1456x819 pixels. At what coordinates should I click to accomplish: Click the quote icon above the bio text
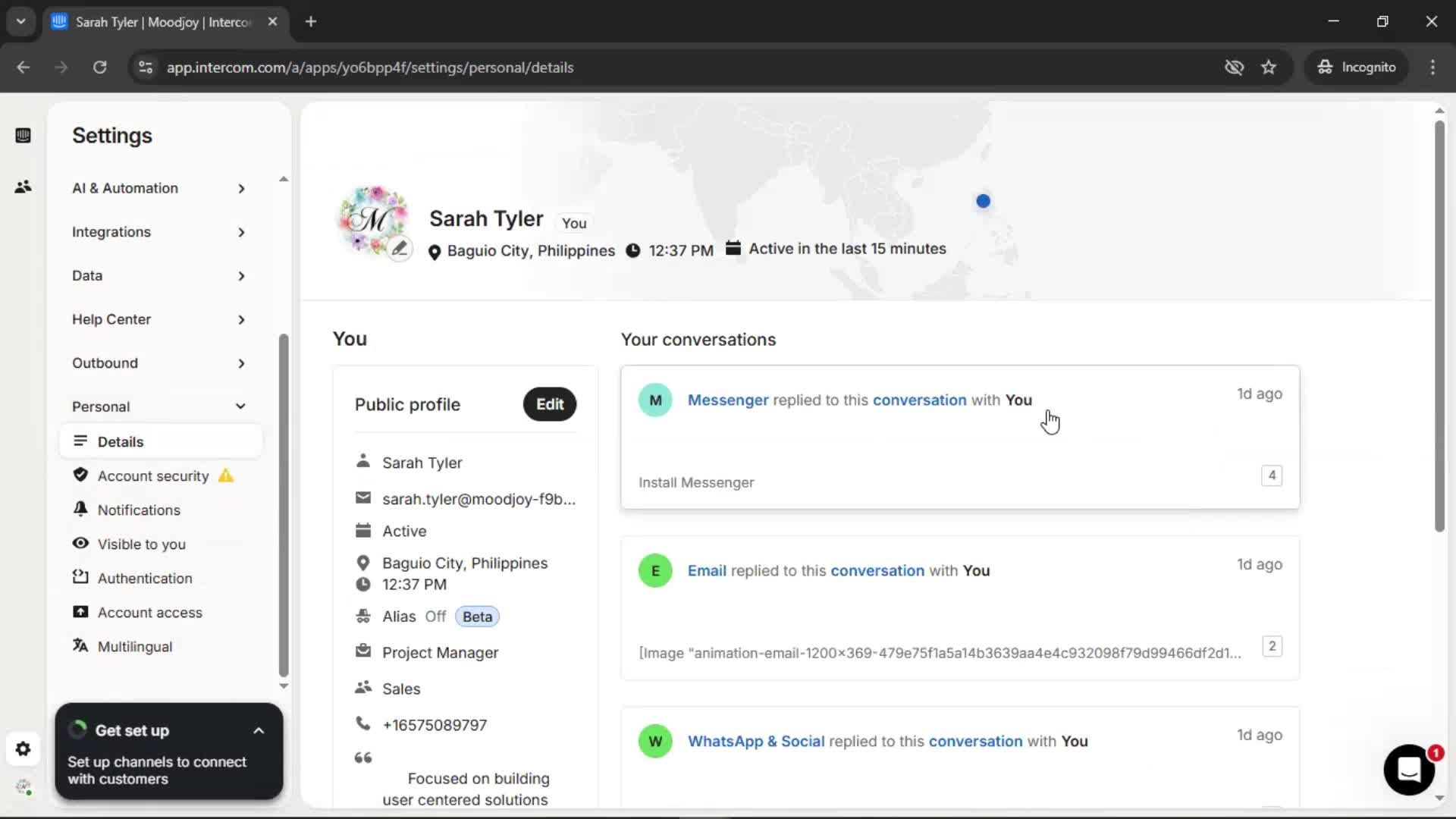363,758
